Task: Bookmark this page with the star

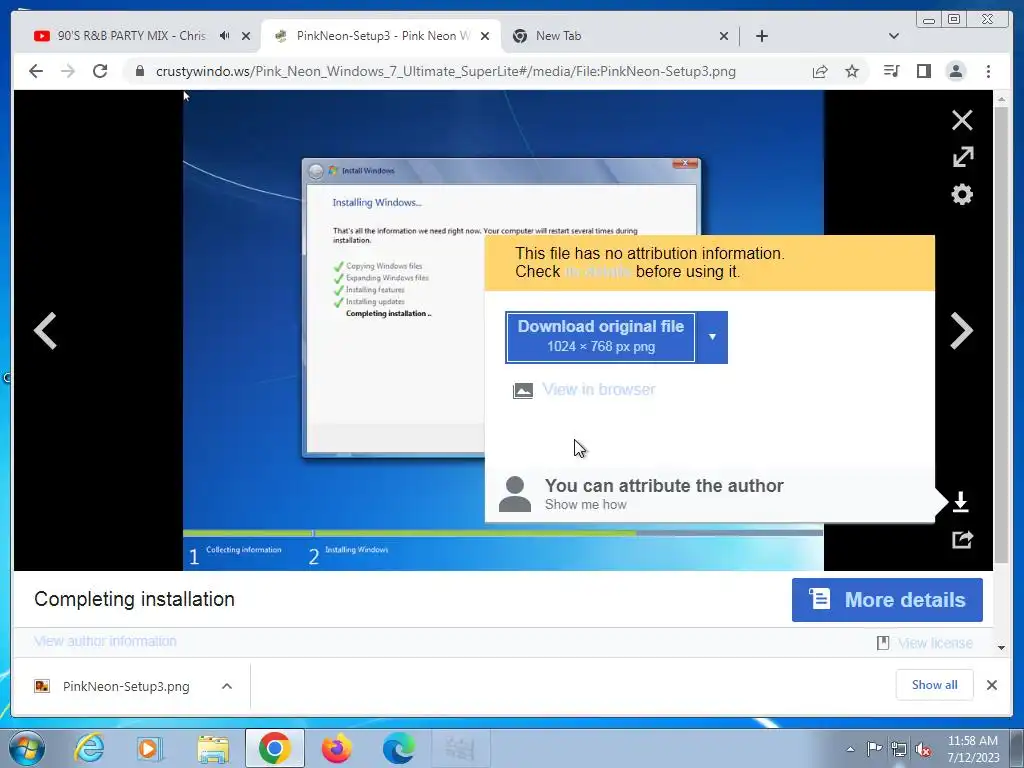Action: pos(852,71)
